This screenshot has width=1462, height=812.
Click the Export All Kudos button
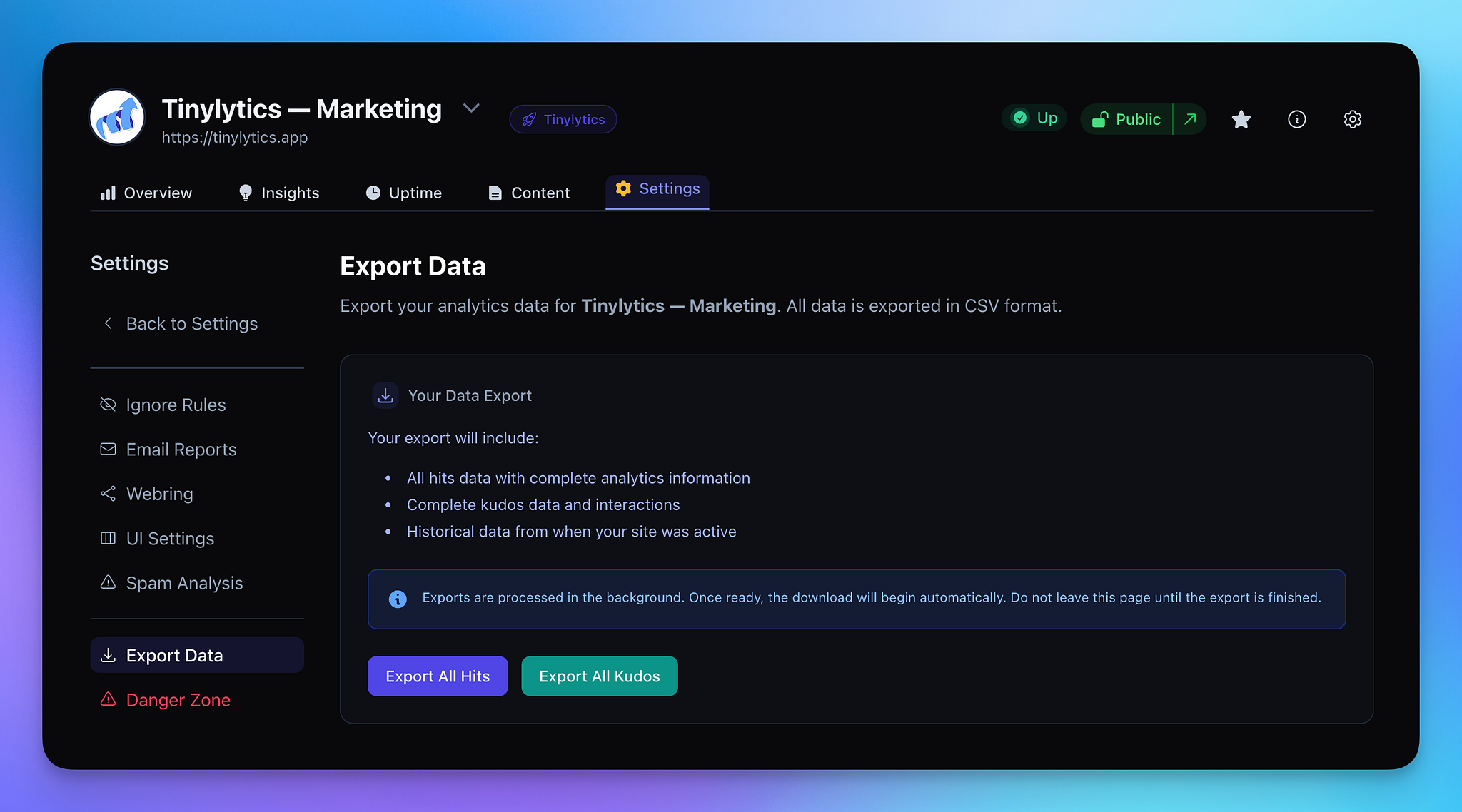599,676
